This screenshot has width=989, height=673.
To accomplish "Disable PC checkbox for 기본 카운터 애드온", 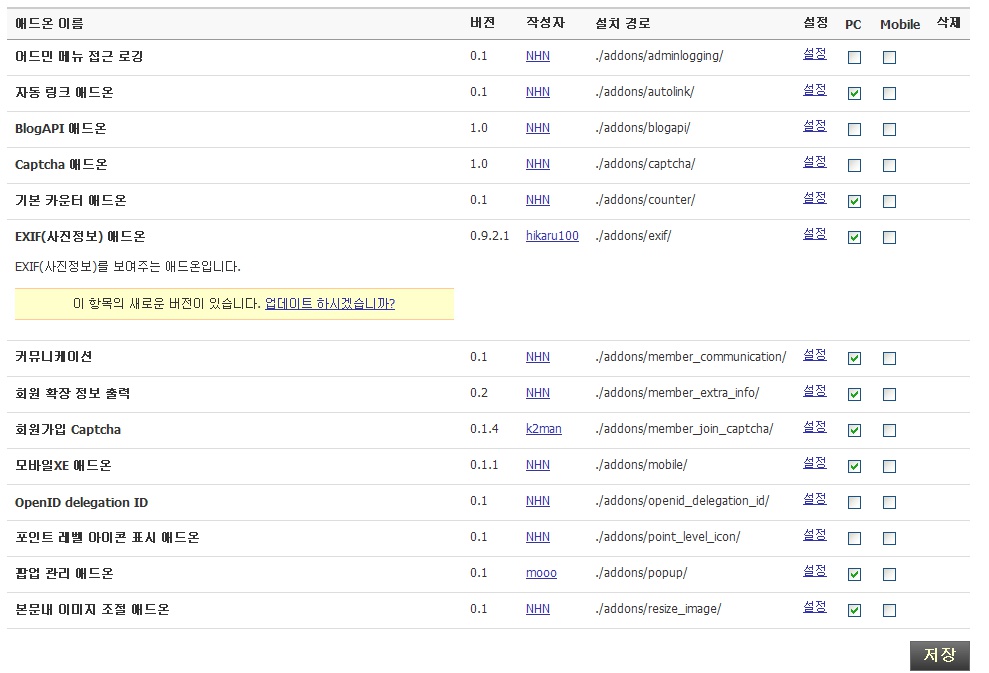I will coord(854,201).
